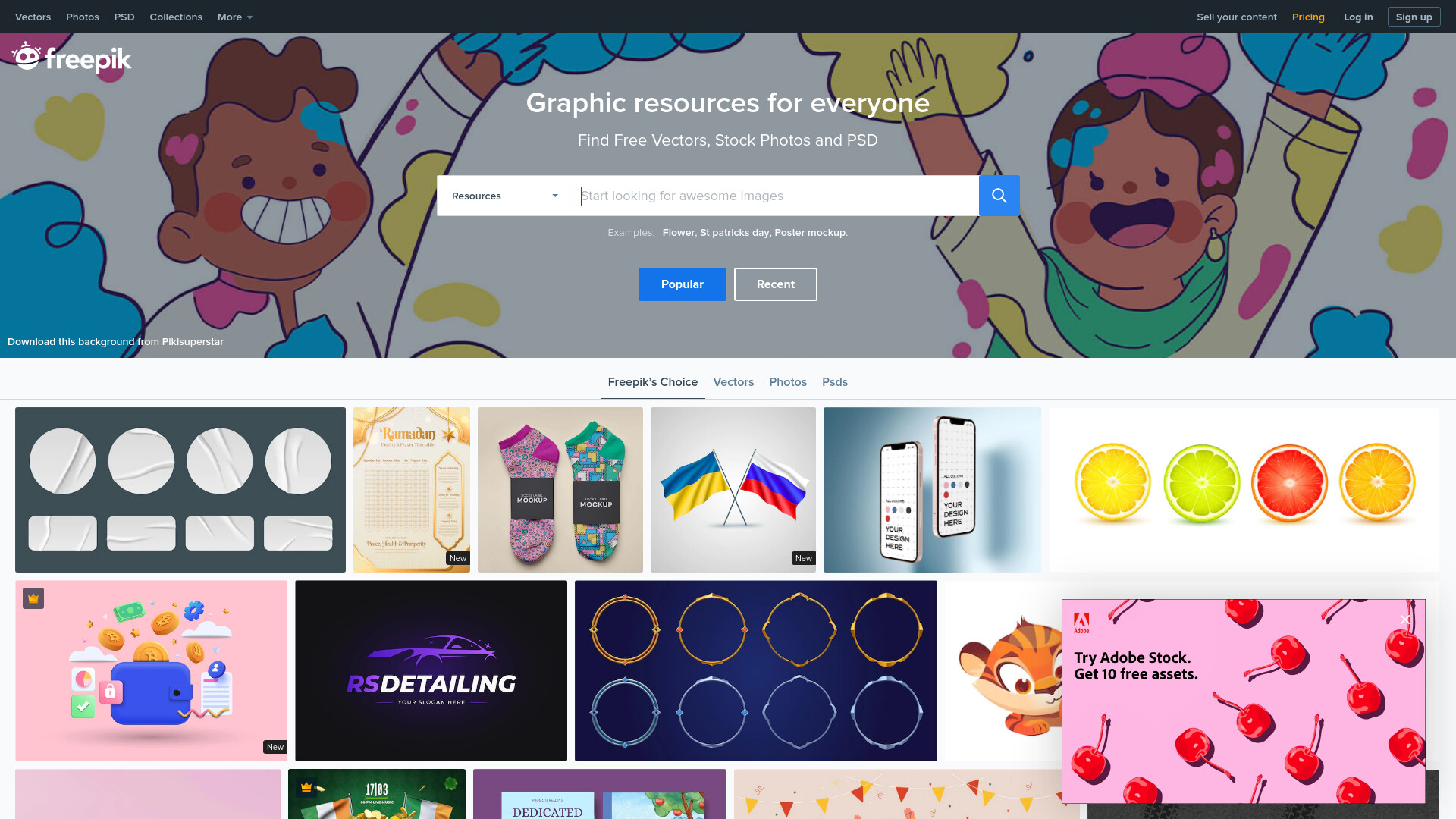Expand the More menu in top navigation
The image size is (1456, 819).
click(235, 17)
